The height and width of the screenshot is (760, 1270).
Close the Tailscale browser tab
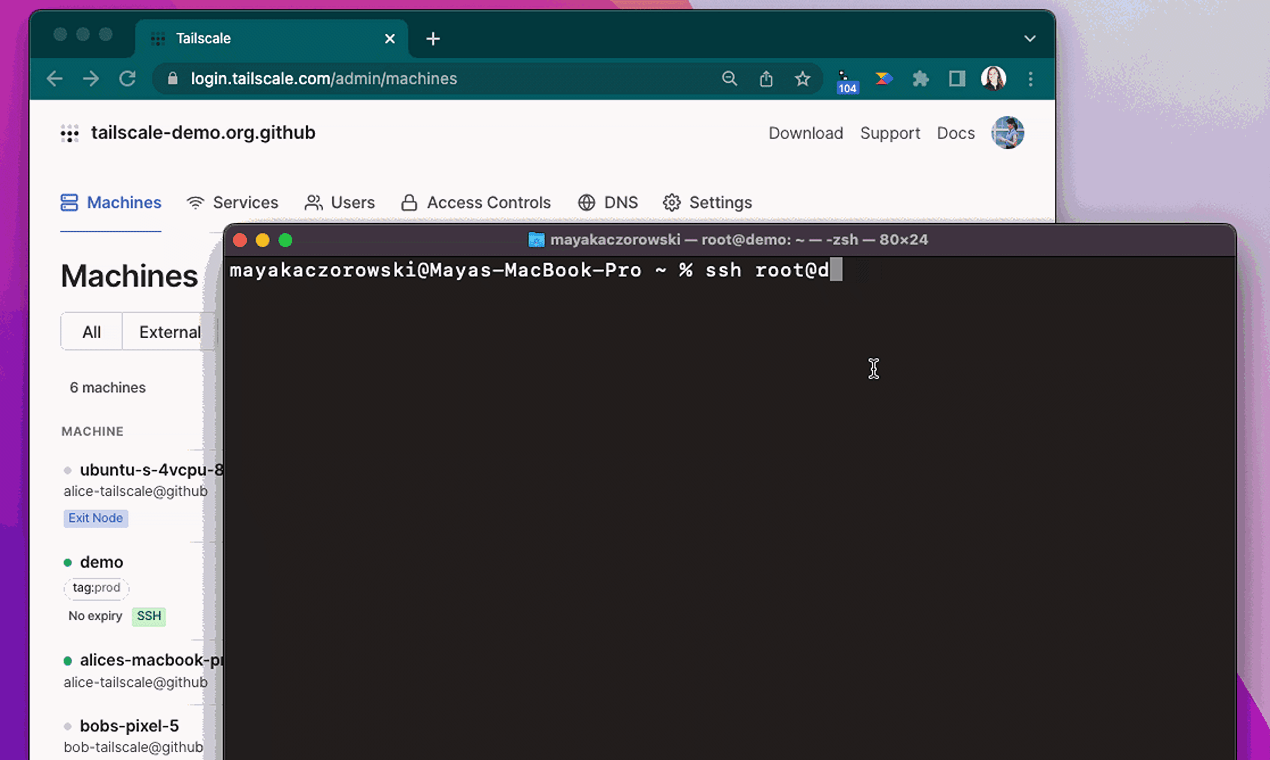390,39
